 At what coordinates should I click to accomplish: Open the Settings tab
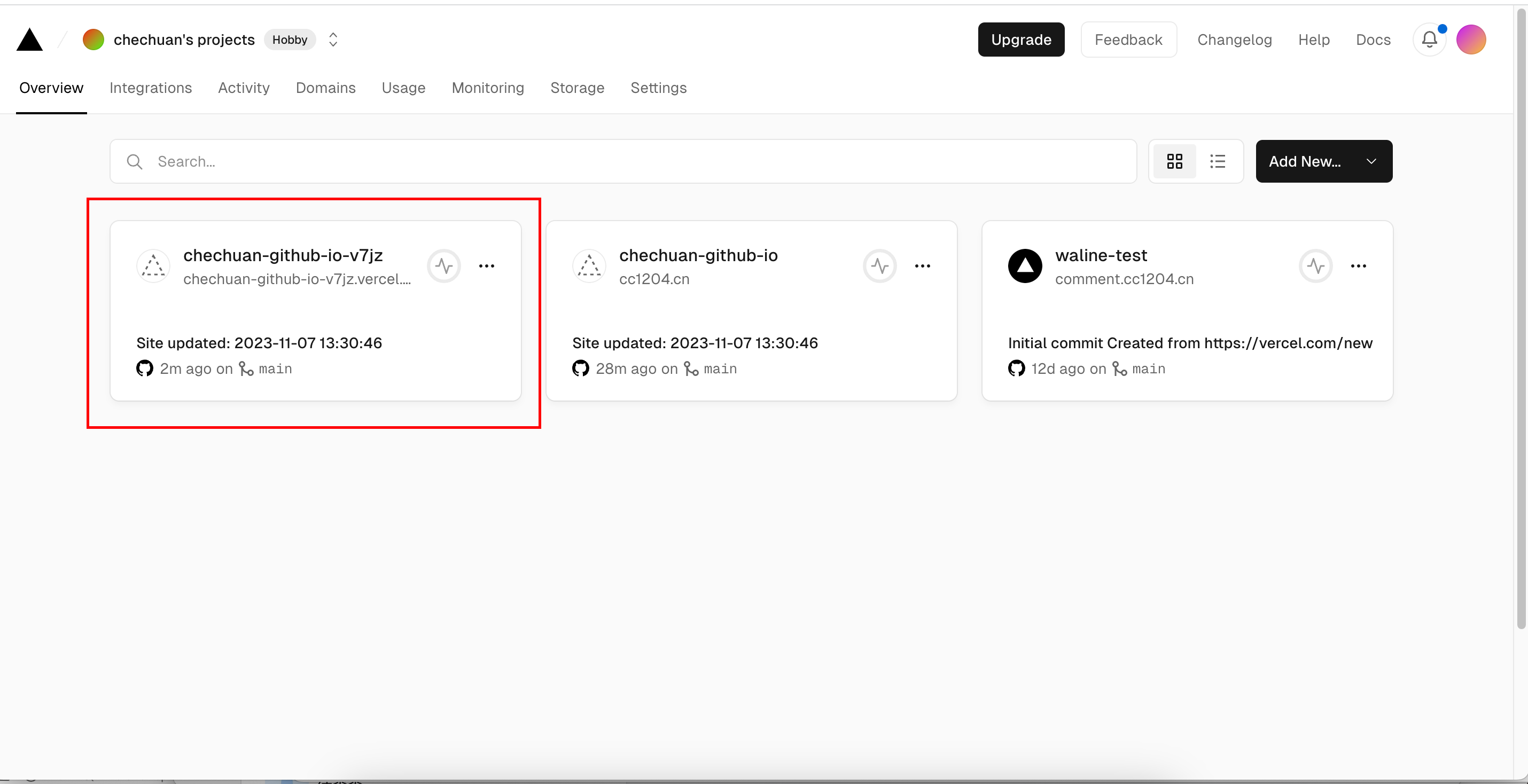tap(658, 88)
